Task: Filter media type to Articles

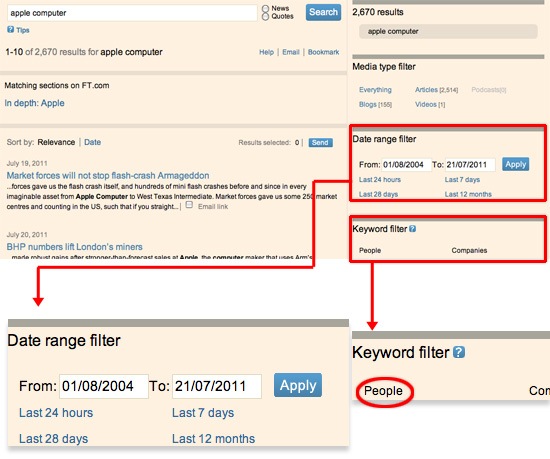Action: [426, 90]
